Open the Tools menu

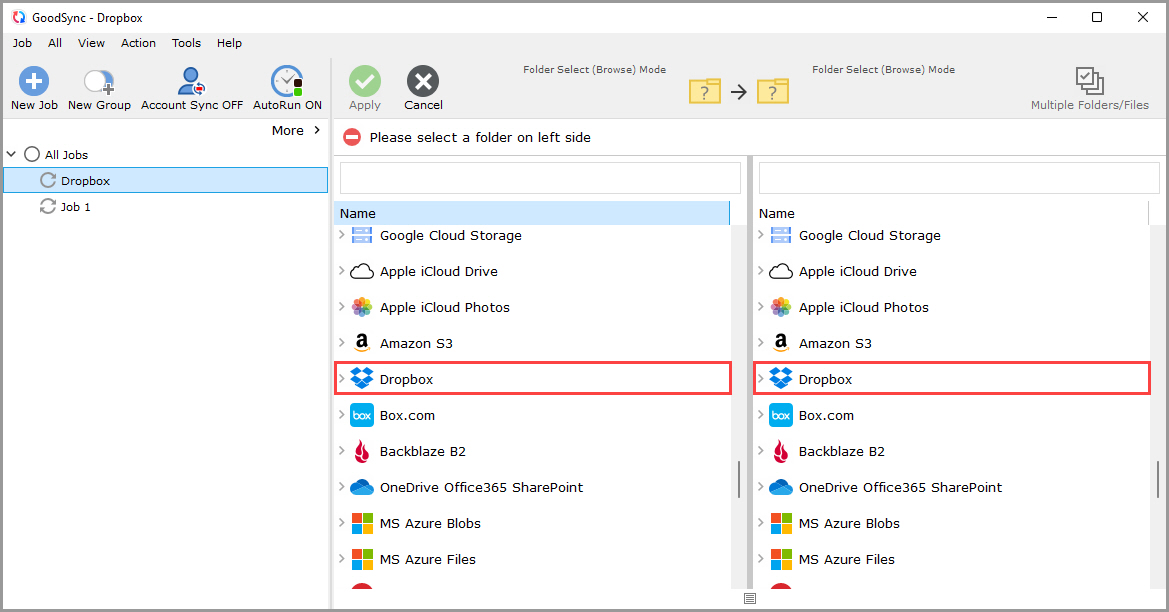(x=186, y=43)
